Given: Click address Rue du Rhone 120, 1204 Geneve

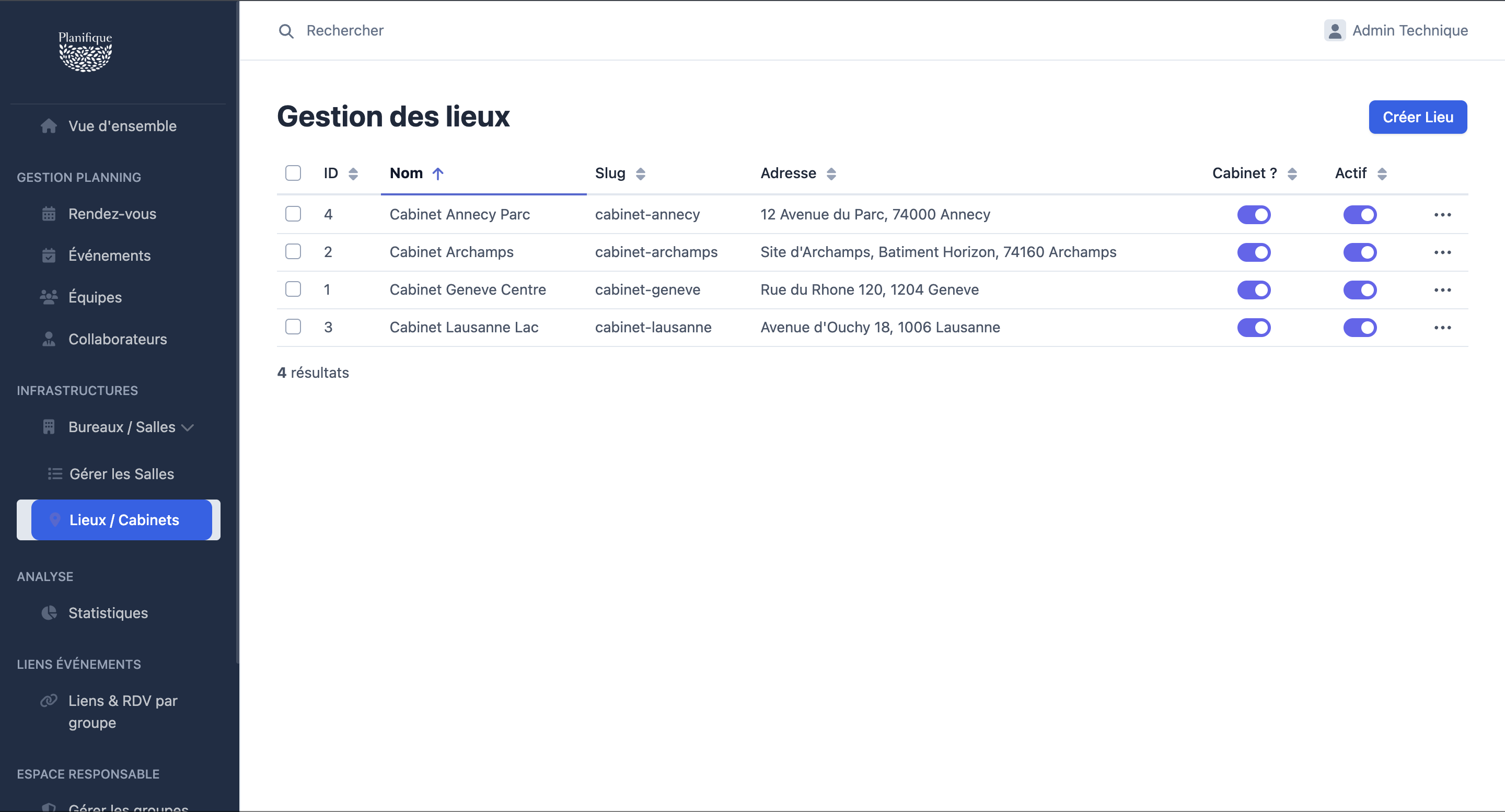Looking at the screenshot, I should [x=870, y=289].
